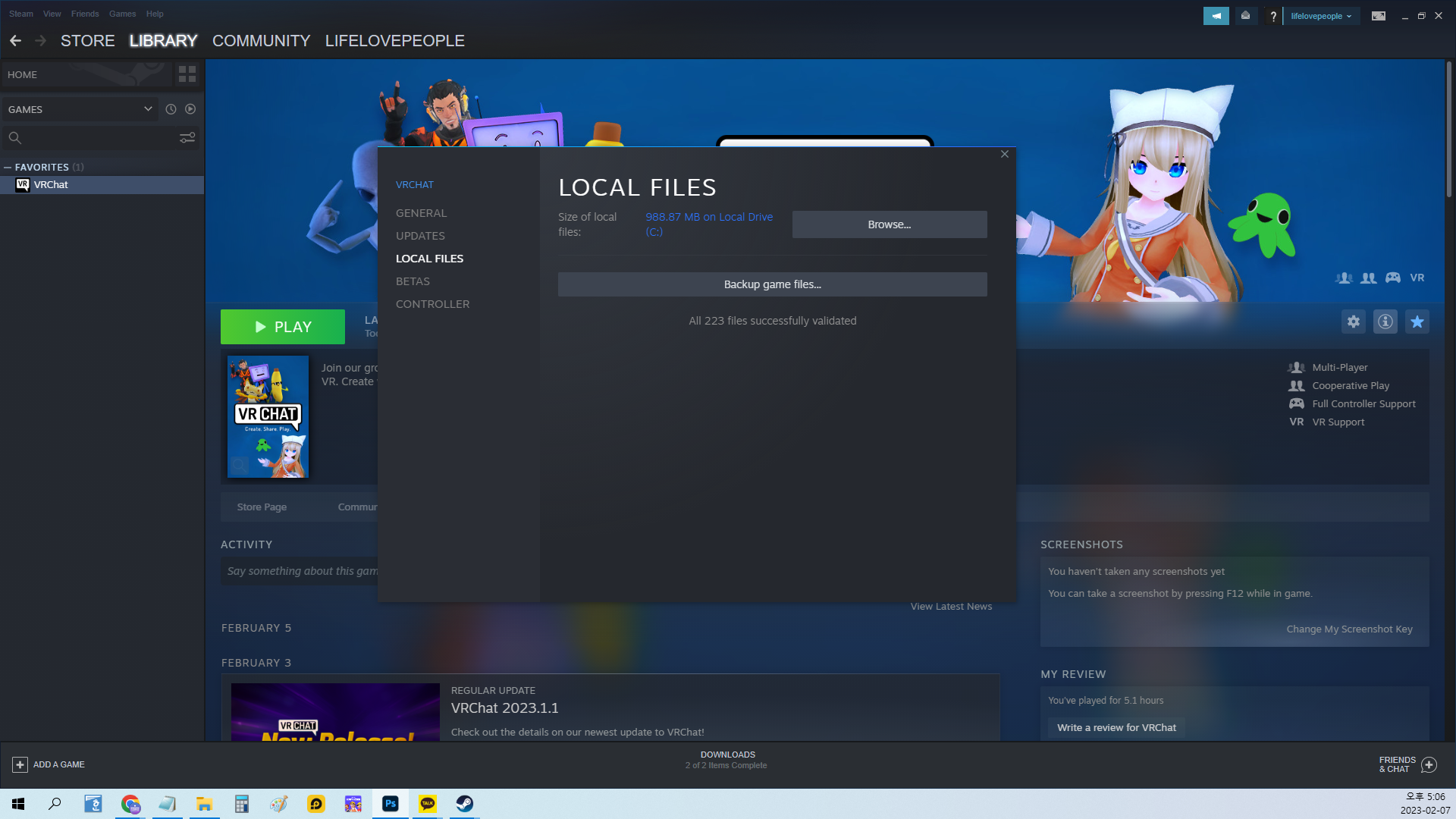Open the lifelovepeople account dropdown

(1321, 16)
